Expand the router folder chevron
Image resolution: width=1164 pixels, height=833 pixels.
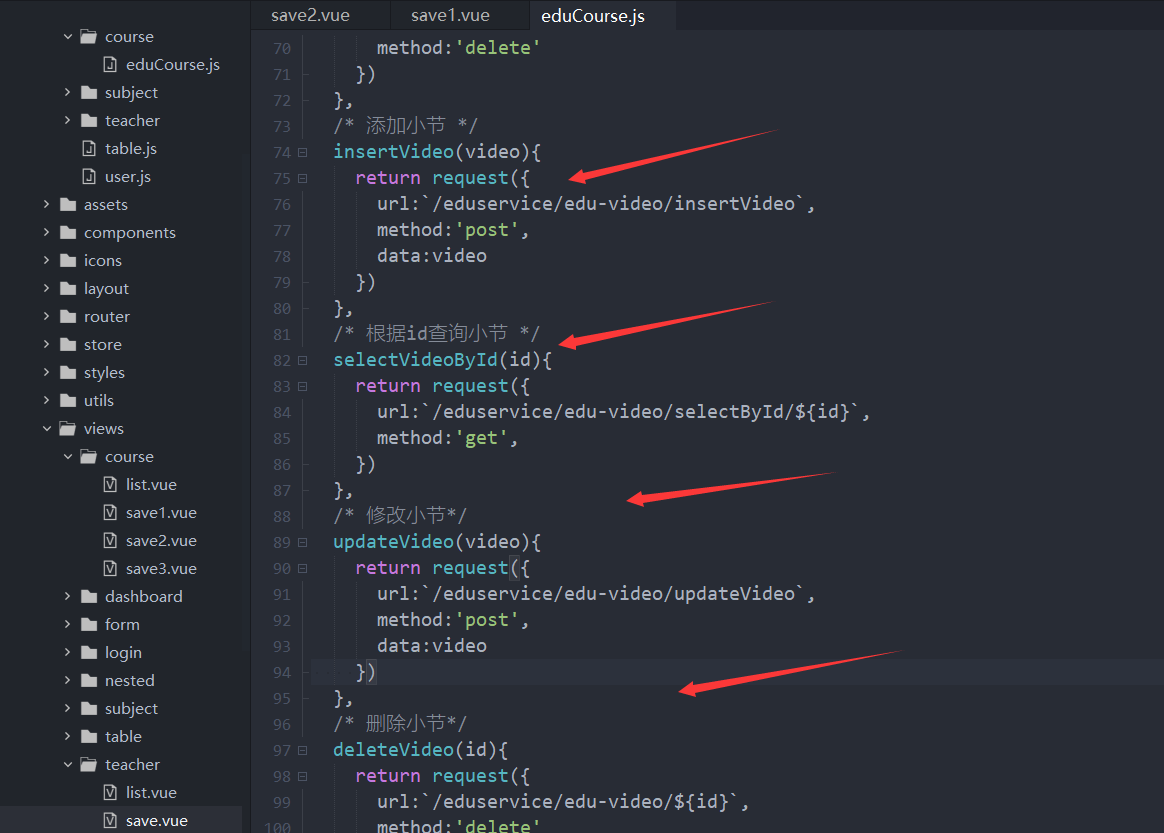click(47, 316)
